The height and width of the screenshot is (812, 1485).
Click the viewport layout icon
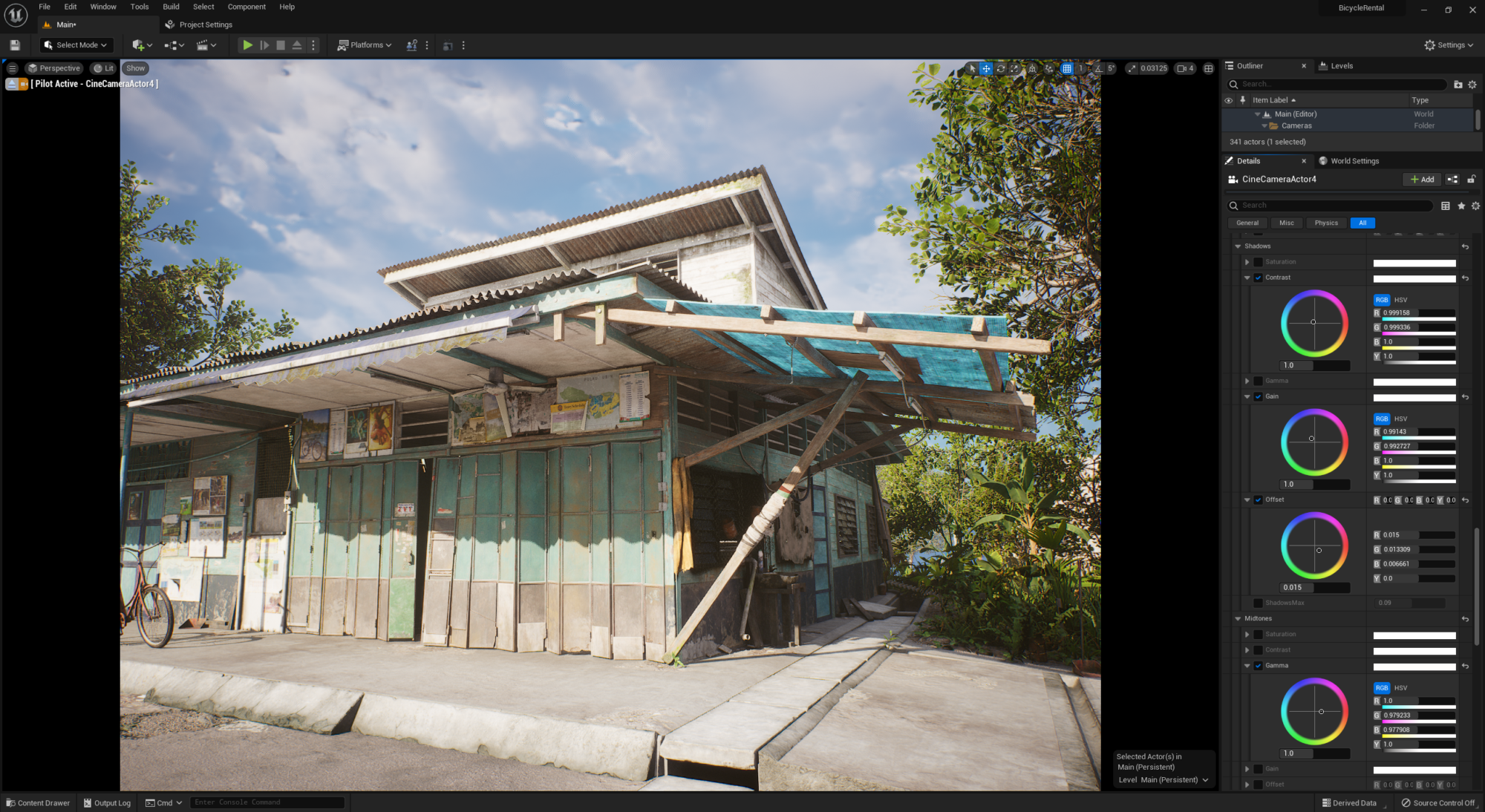pyautogui.click(x=1208, y=68)
